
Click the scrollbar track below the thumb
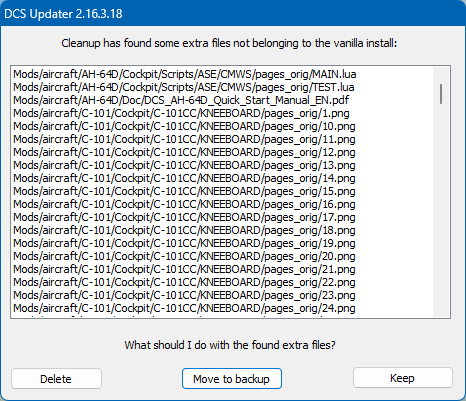[x=441, y=210]
